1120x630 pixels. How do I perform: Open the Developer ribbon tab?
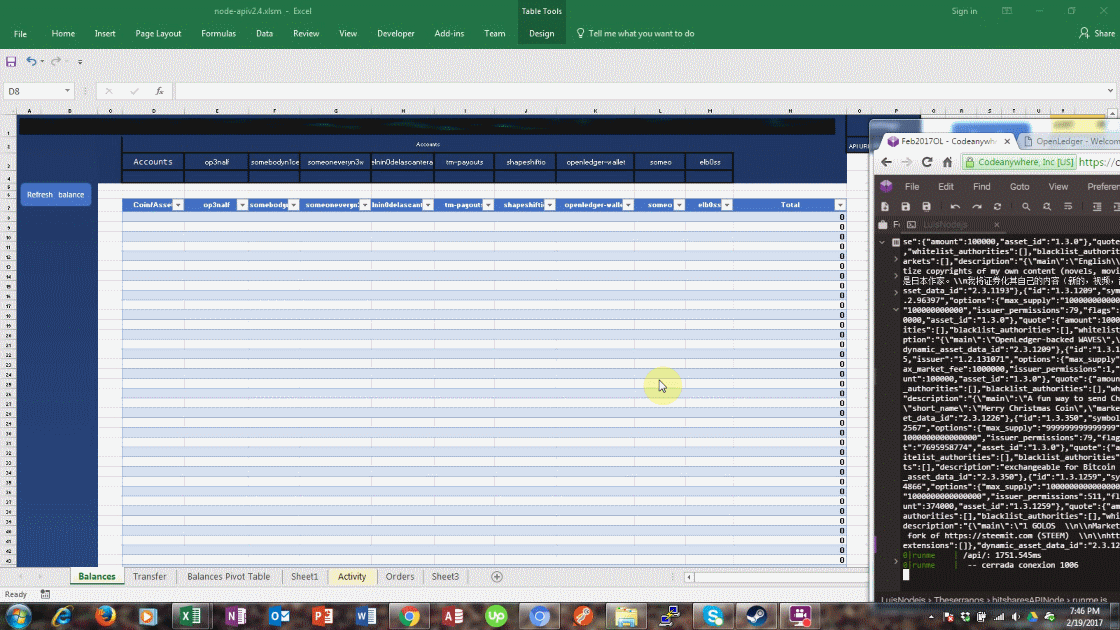[396, 34]
